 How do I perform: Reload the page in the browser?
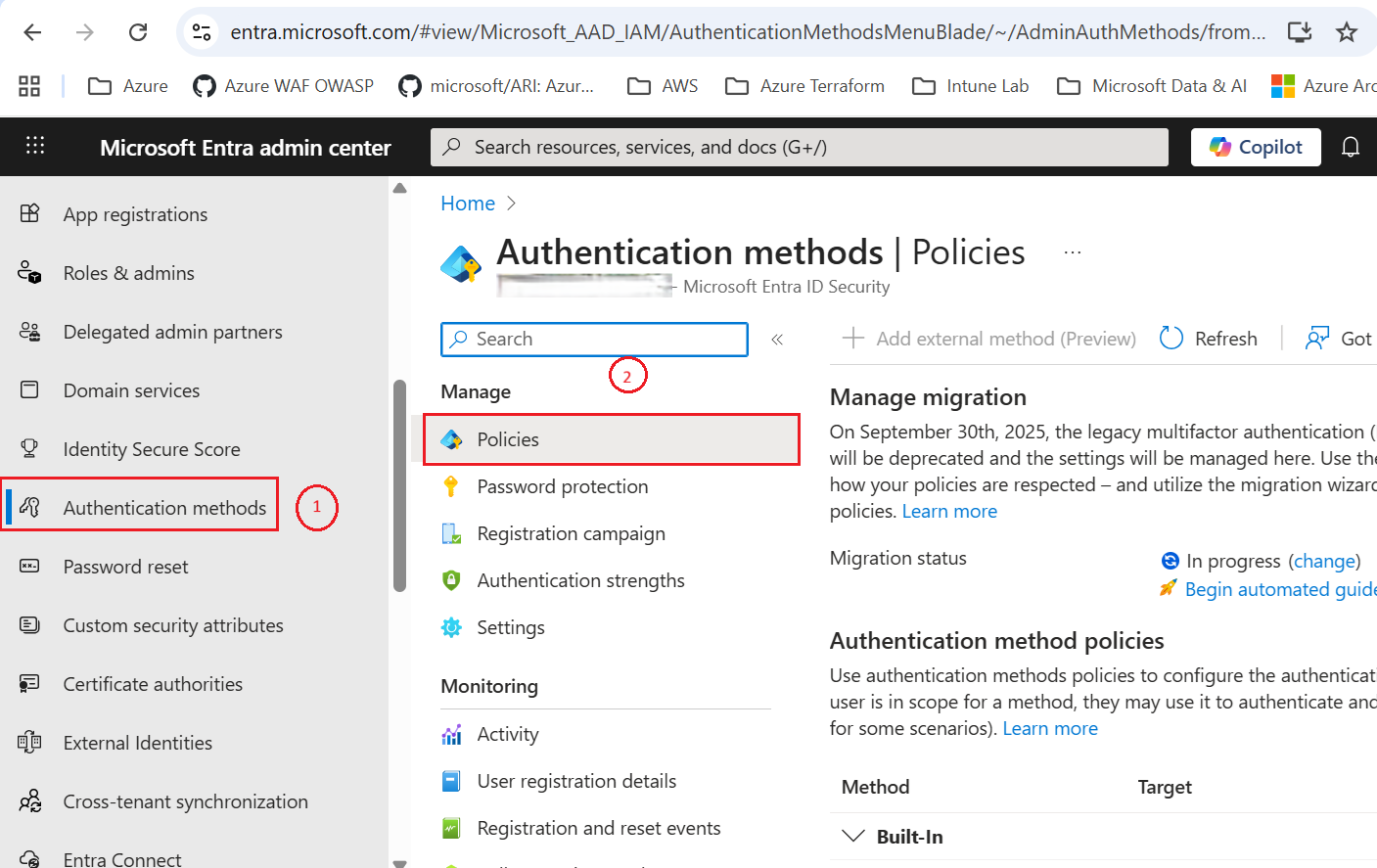138,32
